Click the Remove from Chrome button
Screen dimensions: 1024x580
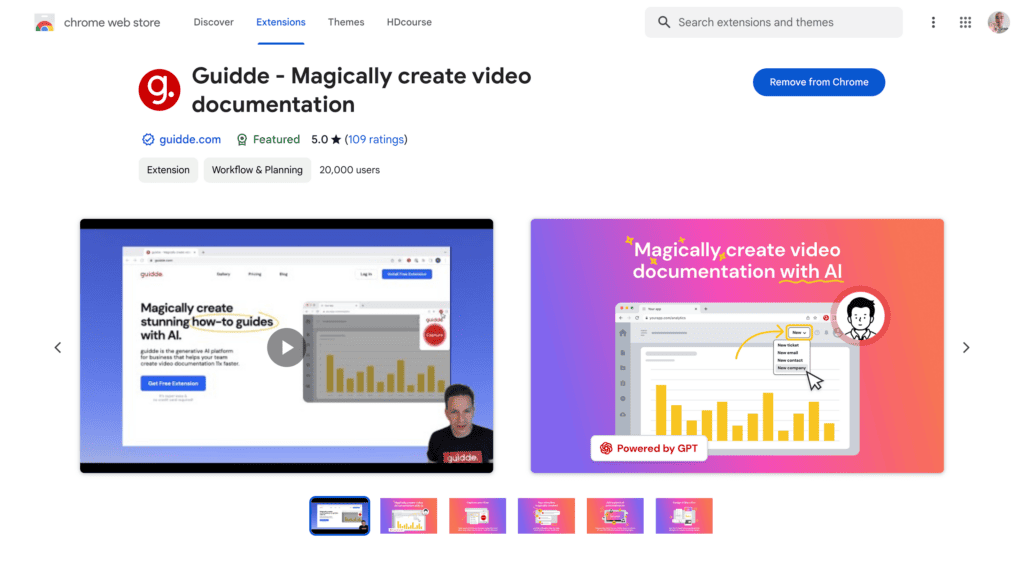tap(819, 82)
